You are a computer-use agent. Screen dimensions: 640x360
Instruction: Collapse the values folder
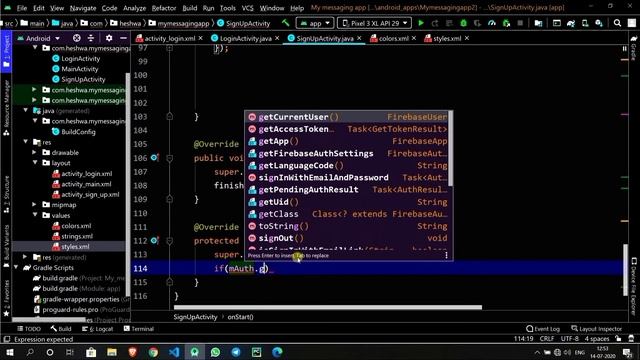[35, 215]
